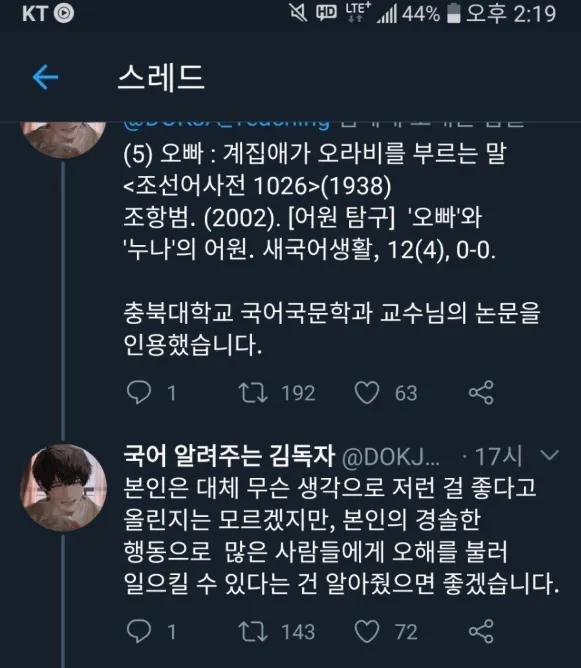Open 국어 알려주는 김독자 profile name
This screenshot has height=668, width=581.
coord(229,455)
